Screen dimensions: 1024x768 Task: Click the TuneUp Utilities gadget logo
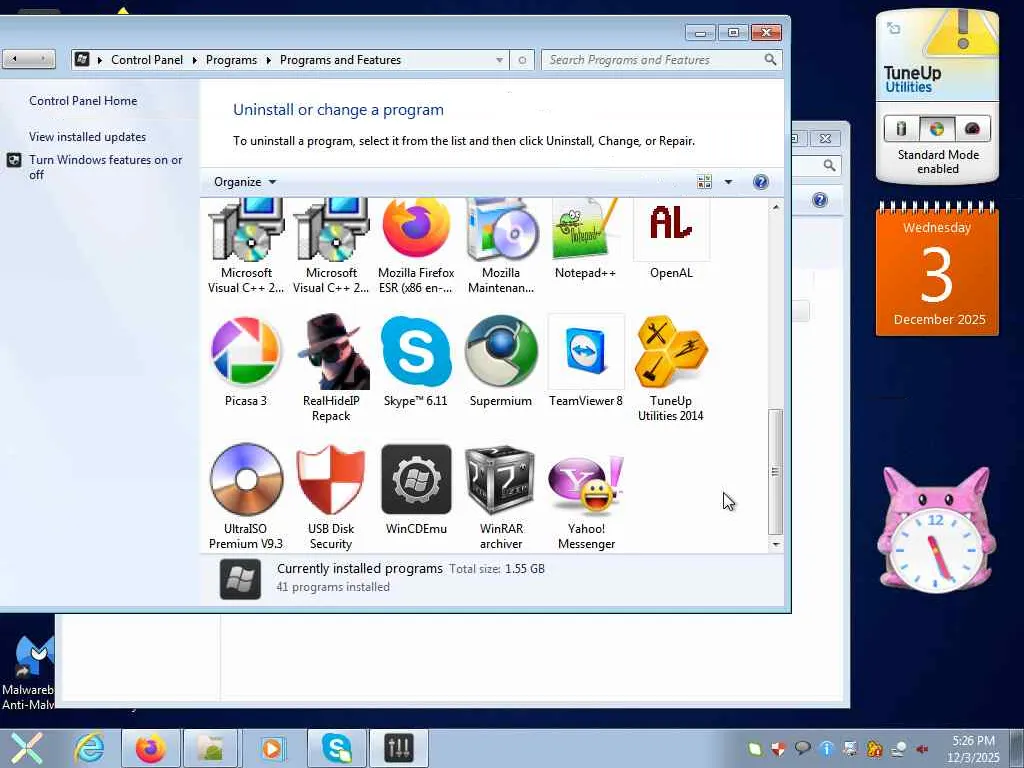pos(912,79)
